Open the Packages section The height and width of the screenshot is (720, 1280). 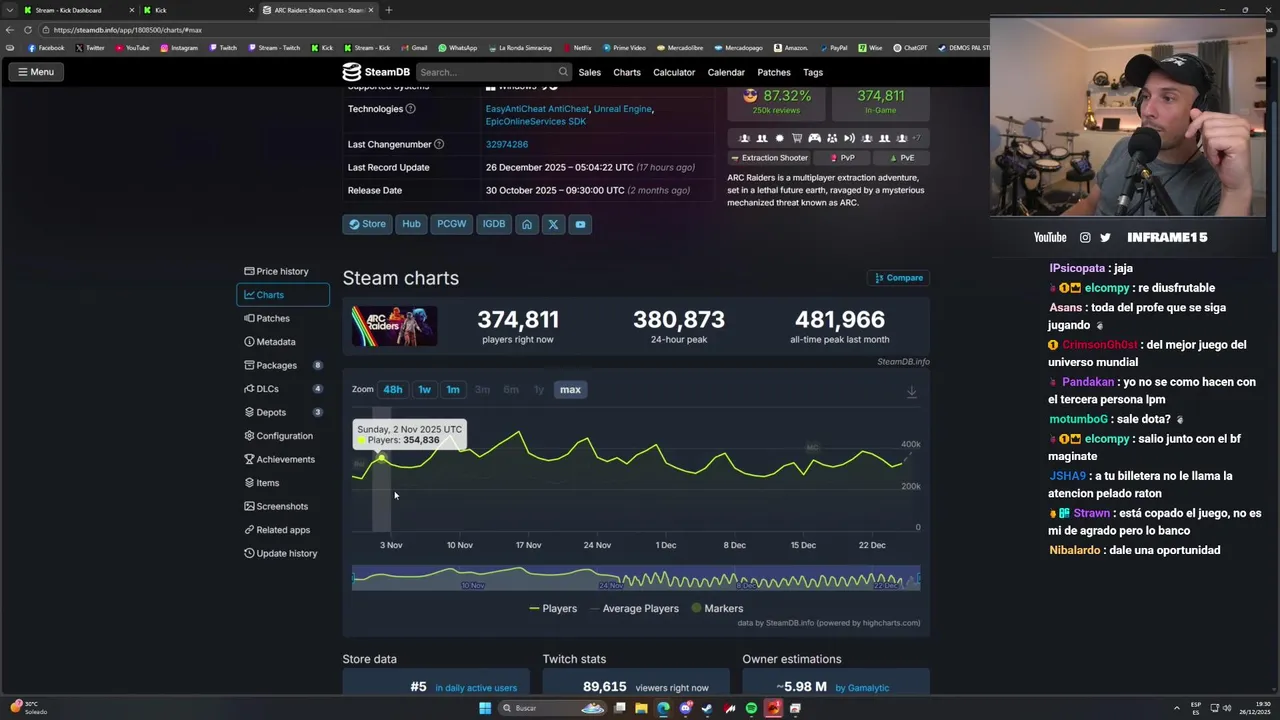(283, 365)
